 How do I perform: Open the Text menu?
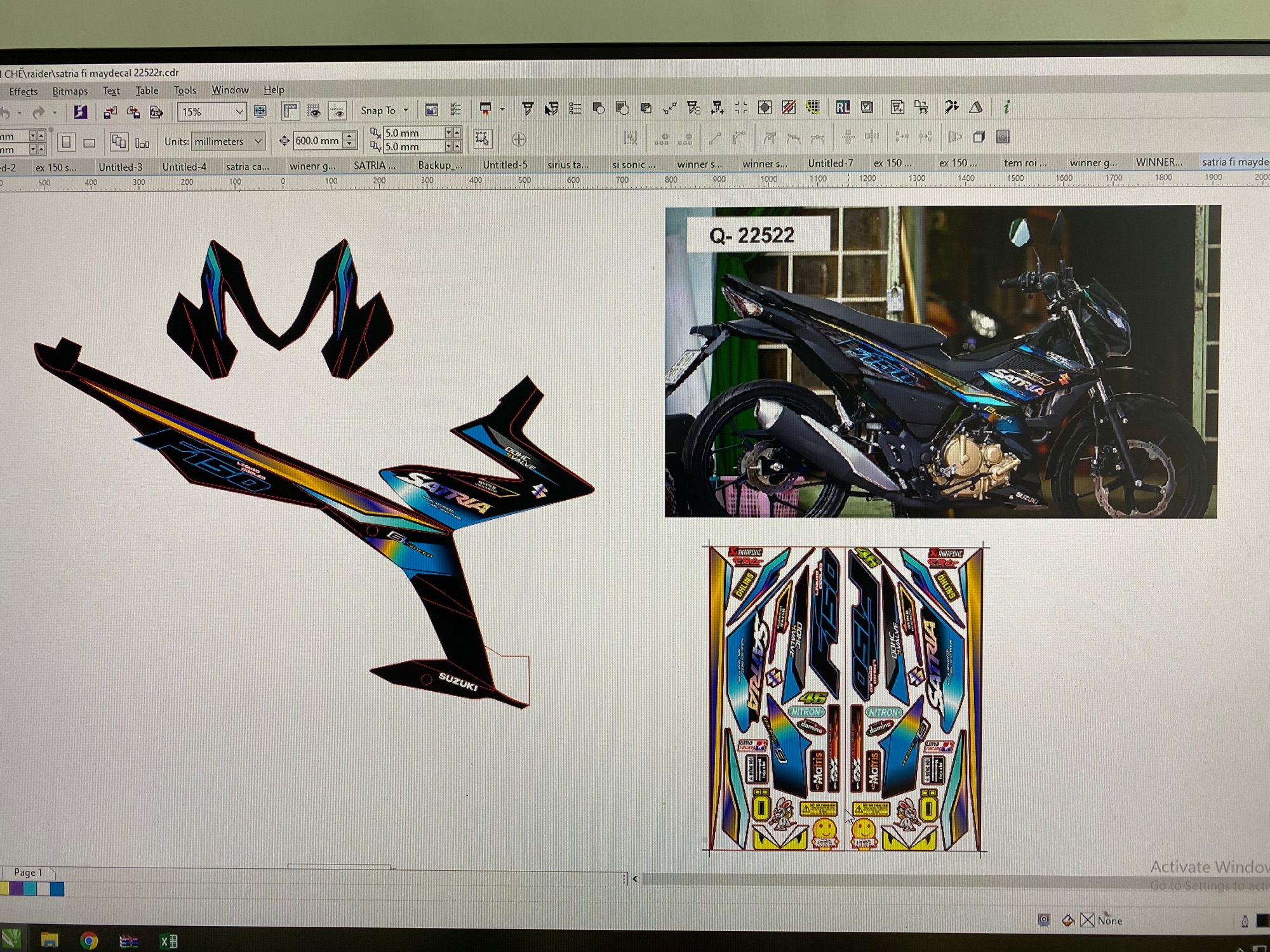[x=111, y=91]
